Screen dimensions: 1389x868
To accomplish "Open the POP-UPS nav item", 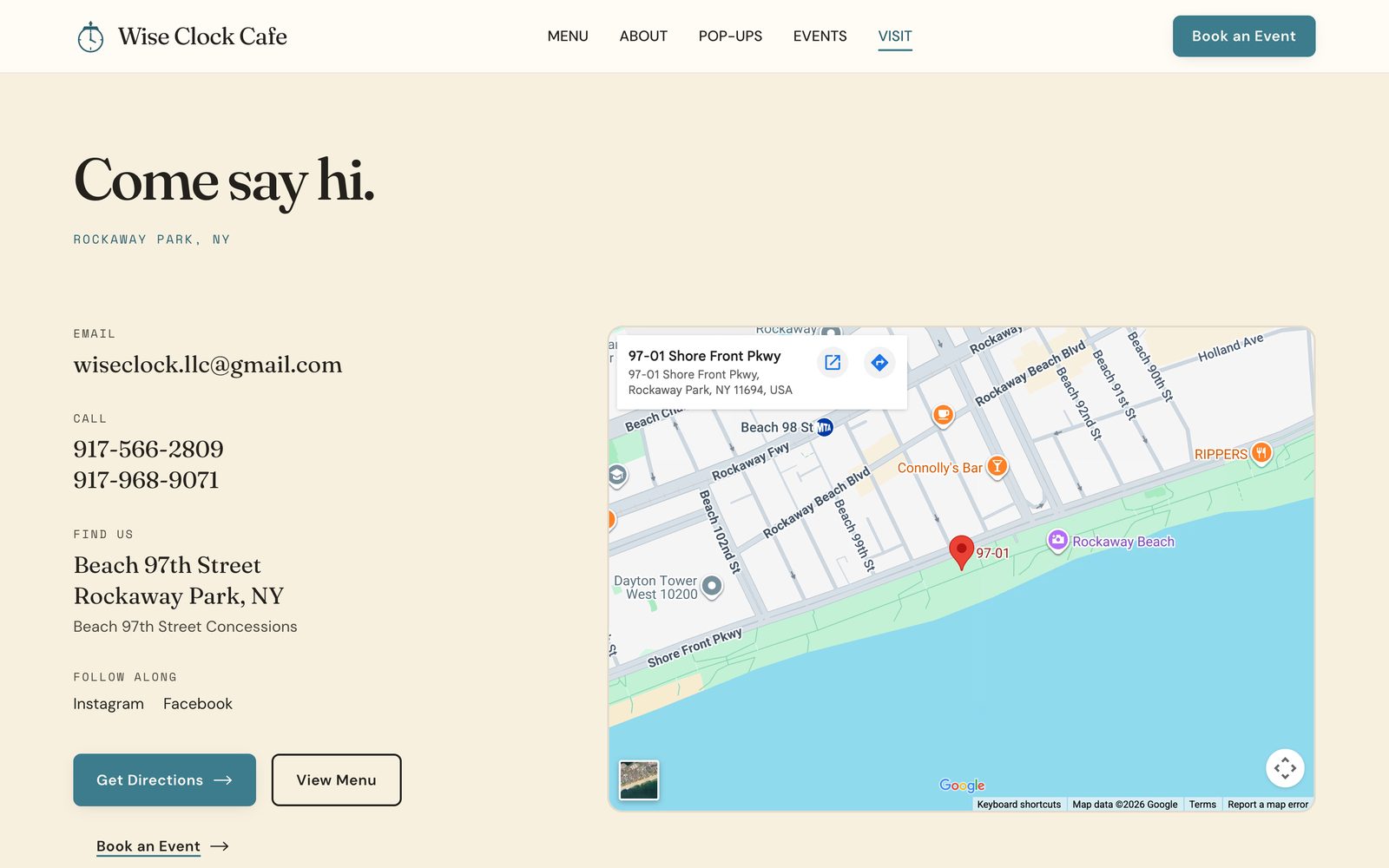I will [730, 36].
